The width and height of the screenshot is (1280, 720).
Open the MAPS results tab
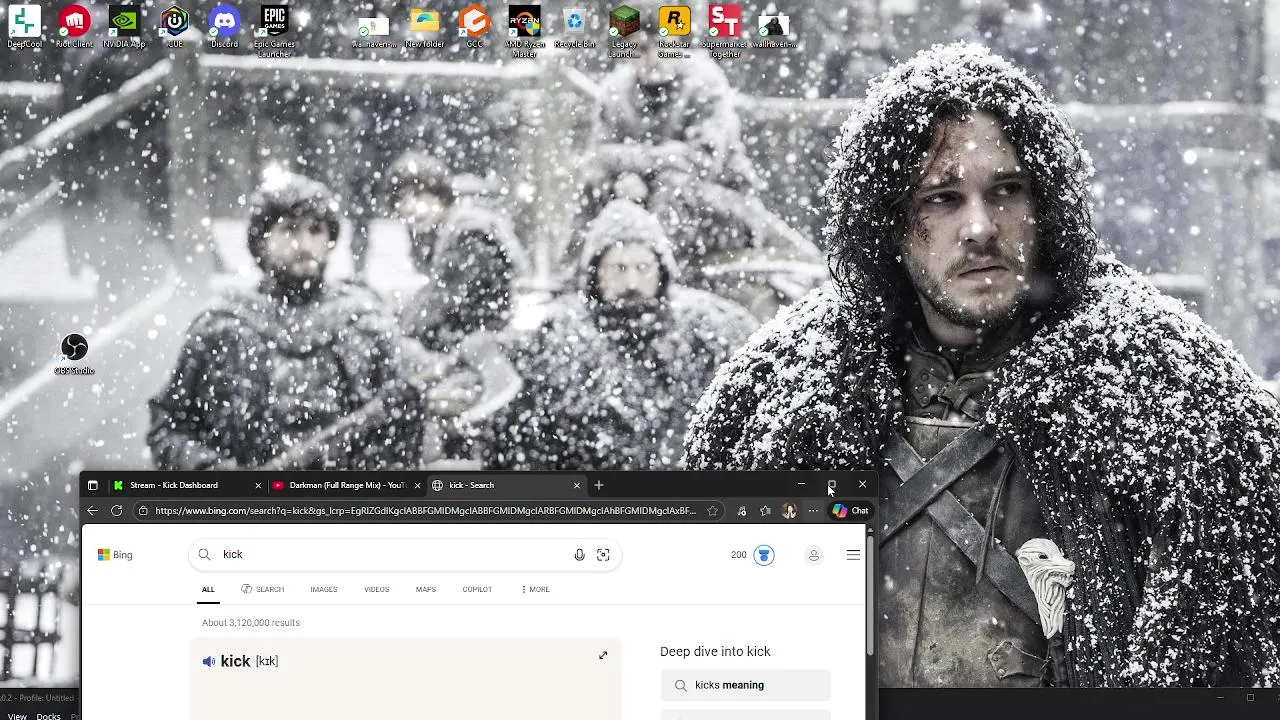[426, 589]
